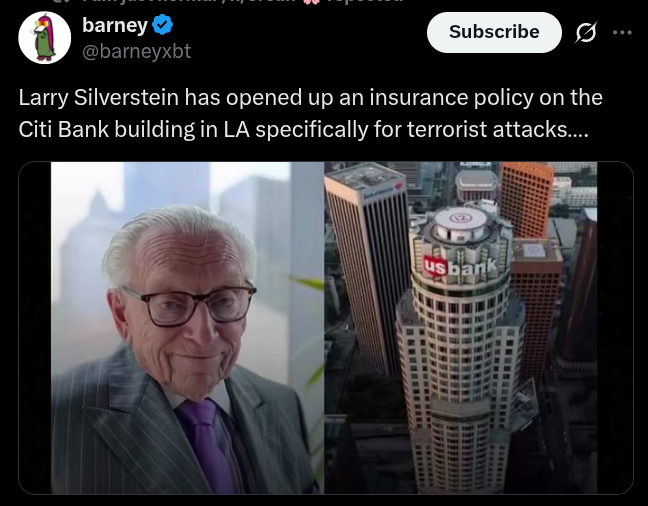This screenshot has width=648, height=506.
Task: Open barney's profile avatar picture
Action: (45, 38)
